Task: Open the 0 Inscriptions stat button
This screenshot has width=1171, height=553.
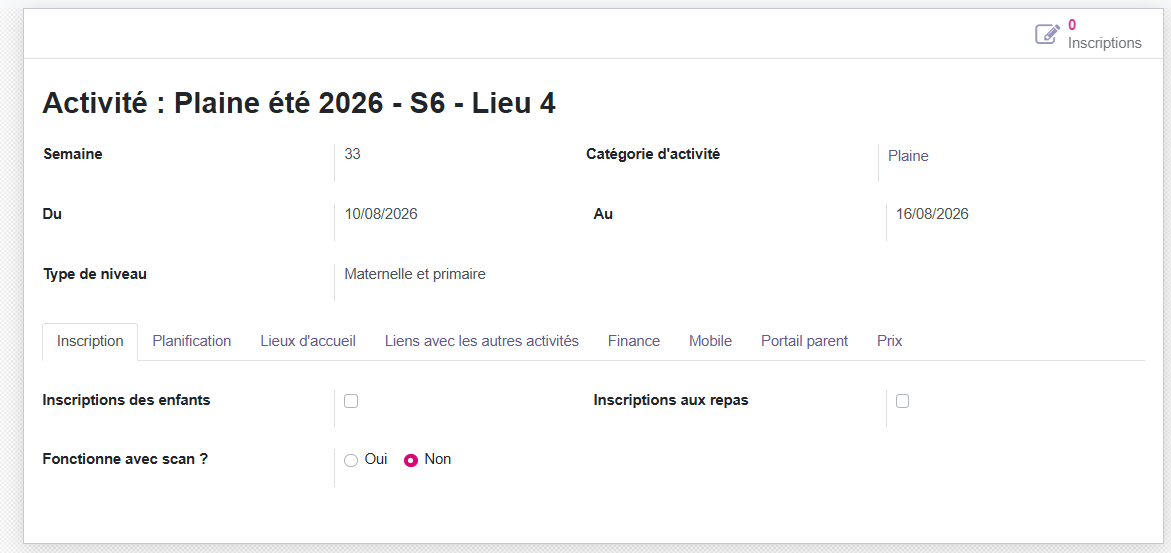Action: (1088, 34)
